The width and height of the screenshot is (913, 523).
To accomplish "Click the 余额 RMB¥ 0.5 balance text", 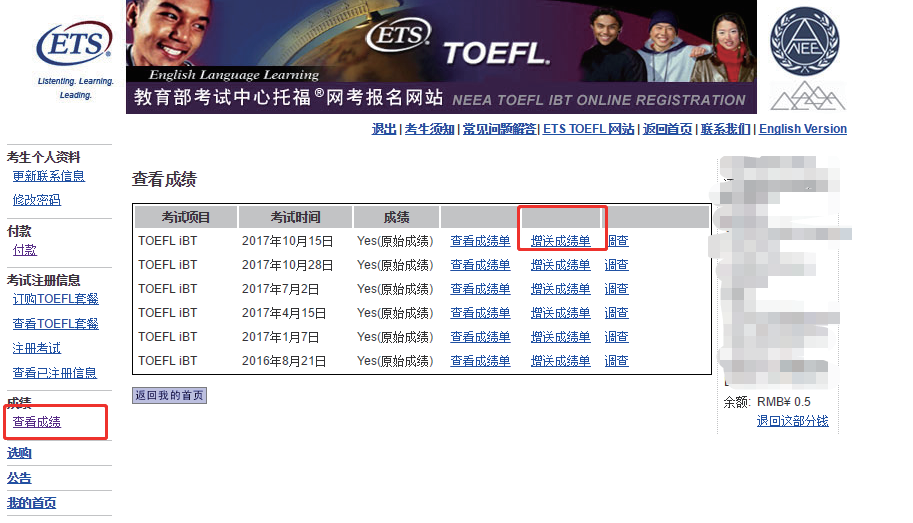I will (767, 402).
